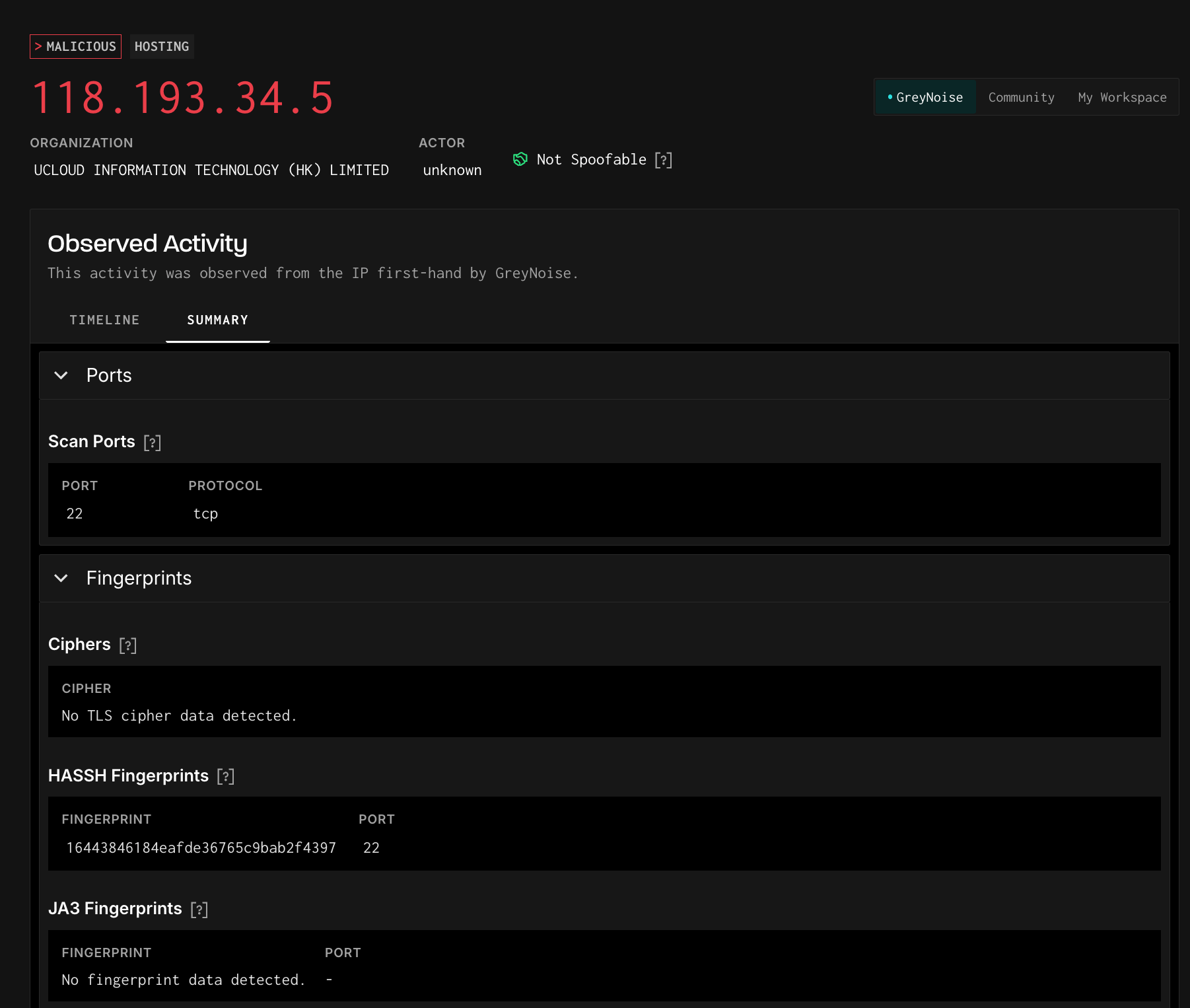Click the JA3 Fingerprints heading
This screenshot has height=1008, width=1190.
[115, 908]
